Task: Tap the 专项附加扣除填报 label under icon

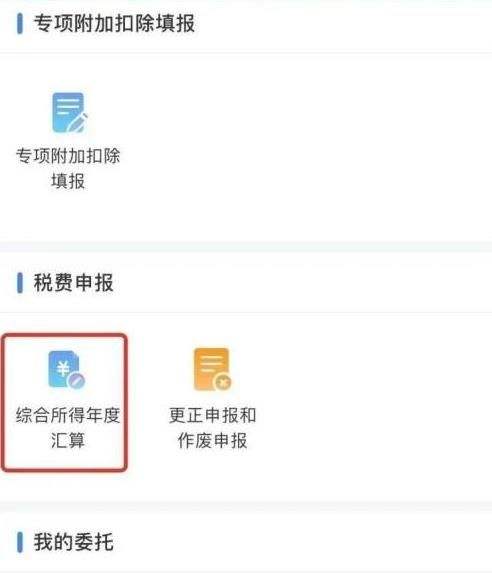Action: (68, 168)
